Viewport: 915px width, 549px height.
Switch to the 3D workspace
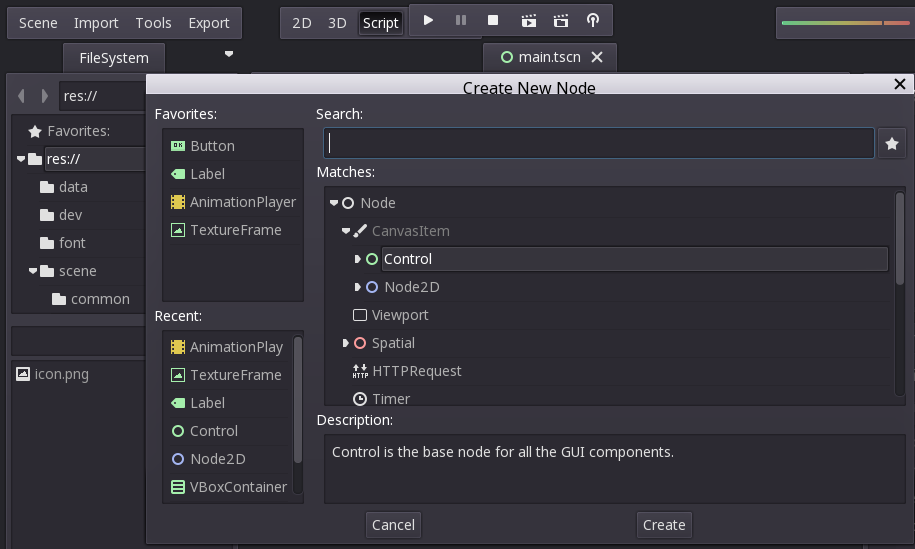[337, 23]
